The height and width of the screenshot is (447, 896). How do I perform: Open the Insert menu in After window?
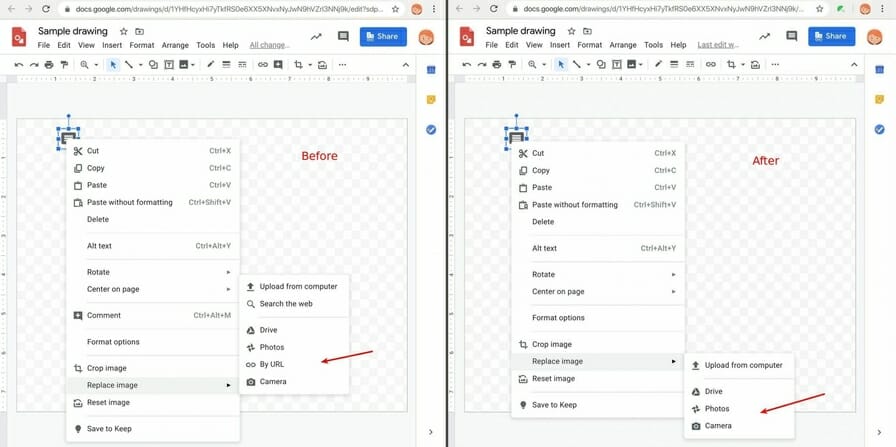560,45
